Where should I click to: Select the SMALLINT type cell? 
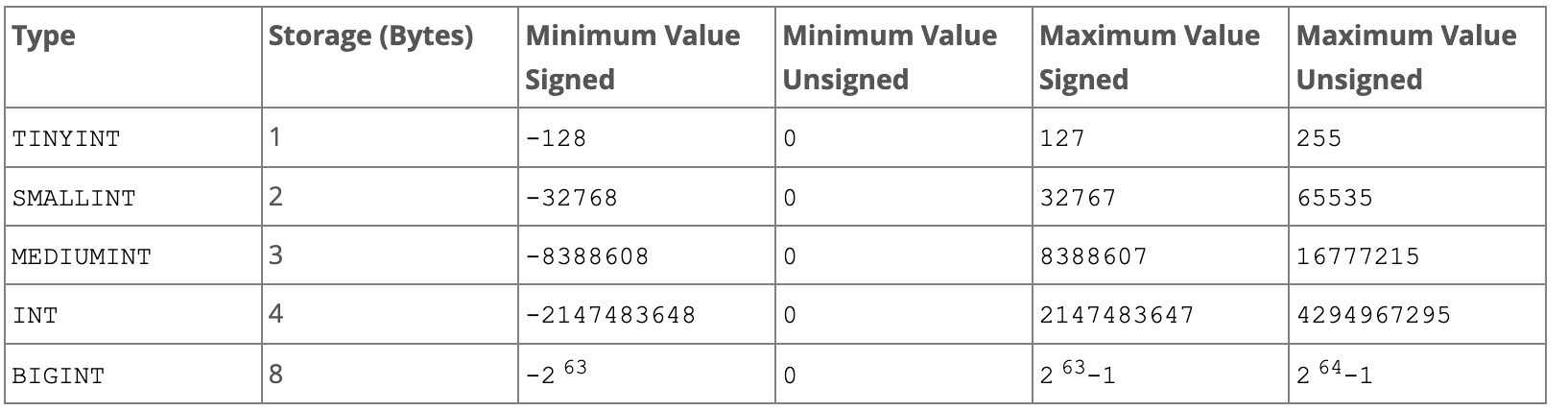point(133,197)
